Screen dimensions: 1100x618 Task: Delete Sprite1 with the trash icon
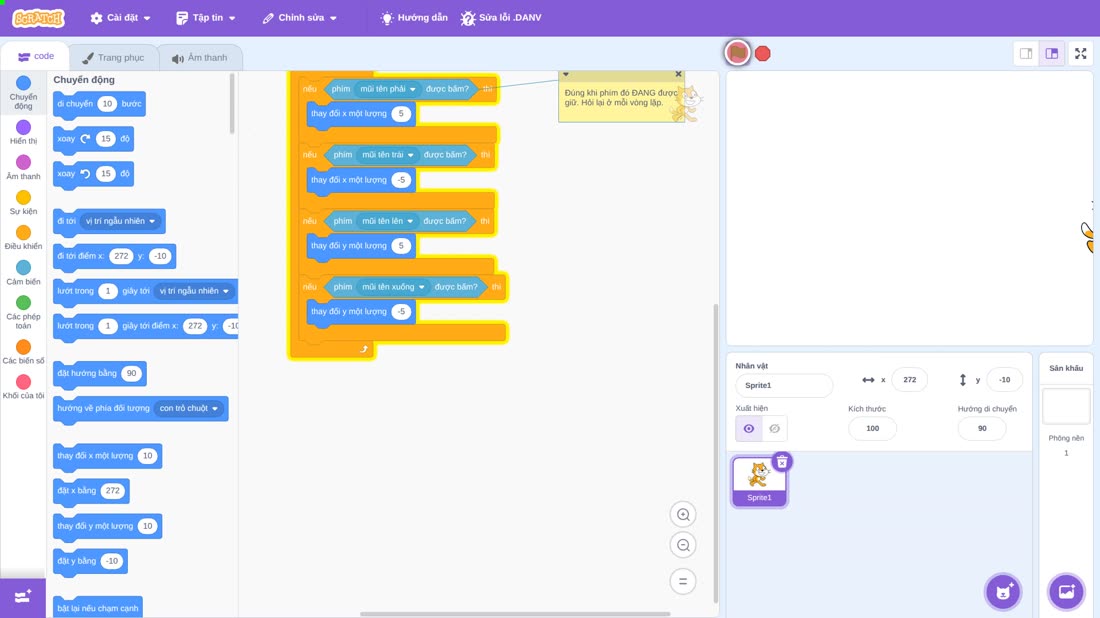[x=782, y=462]
